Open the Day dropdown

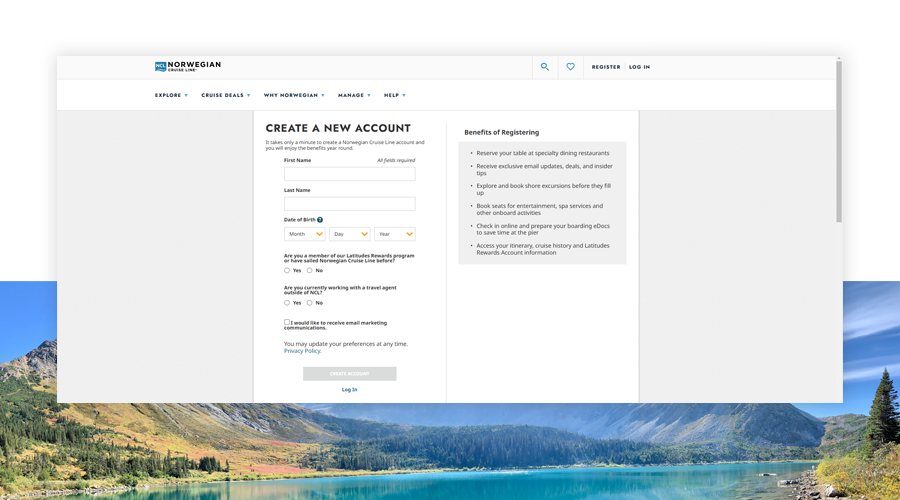[350, 234]
